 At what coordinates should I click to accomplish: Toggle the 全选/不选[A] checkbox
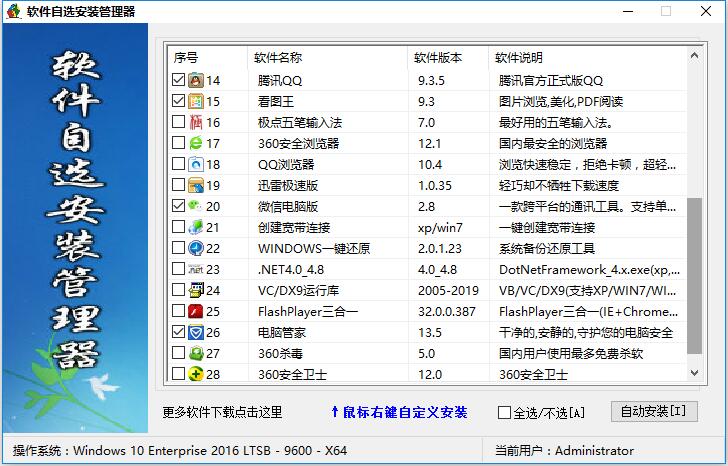point(504,412)
